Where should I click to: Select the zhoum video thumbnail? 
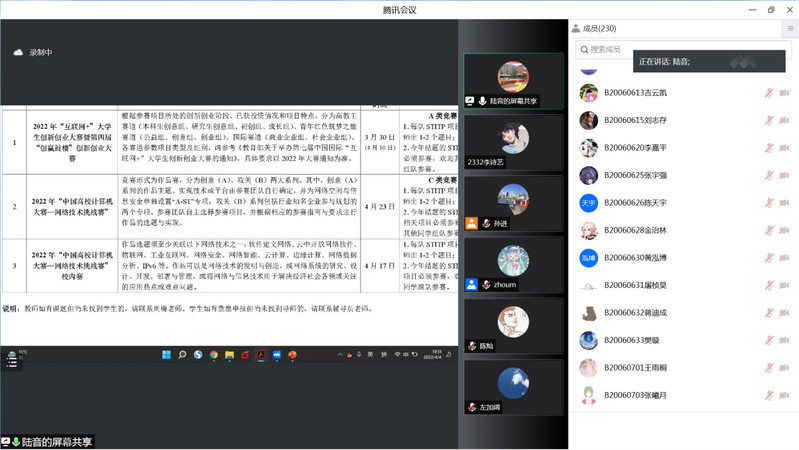[x=513, y=263]
